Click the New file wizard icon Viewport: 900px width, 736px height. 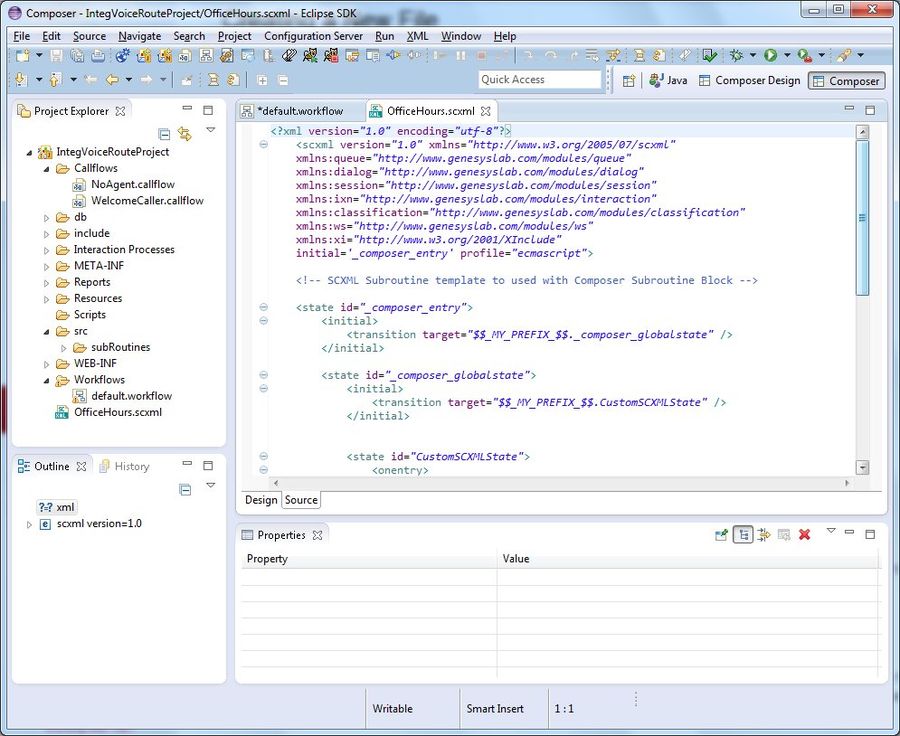tap(23, 55)
